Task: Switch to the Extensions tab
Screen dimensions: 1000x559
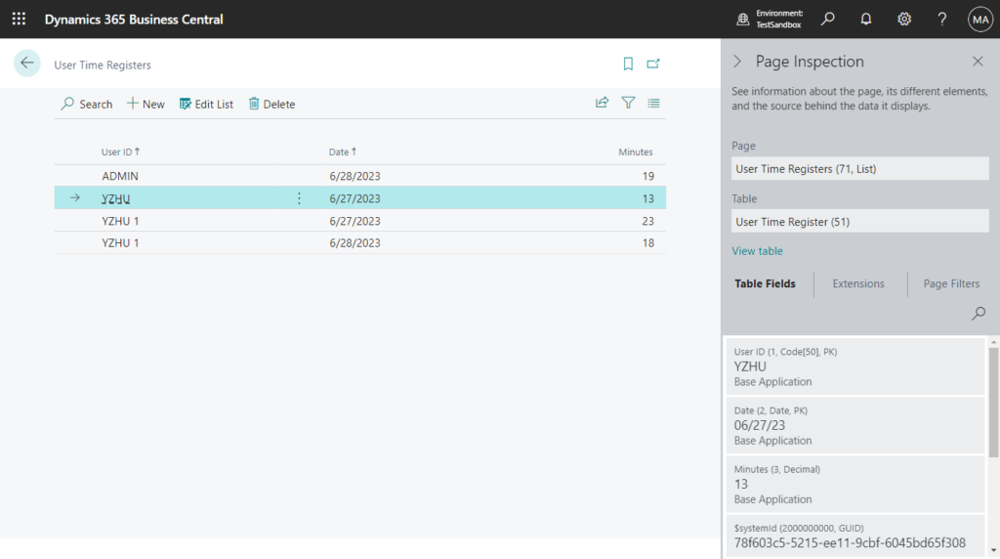Action: [x=858, y=284]
